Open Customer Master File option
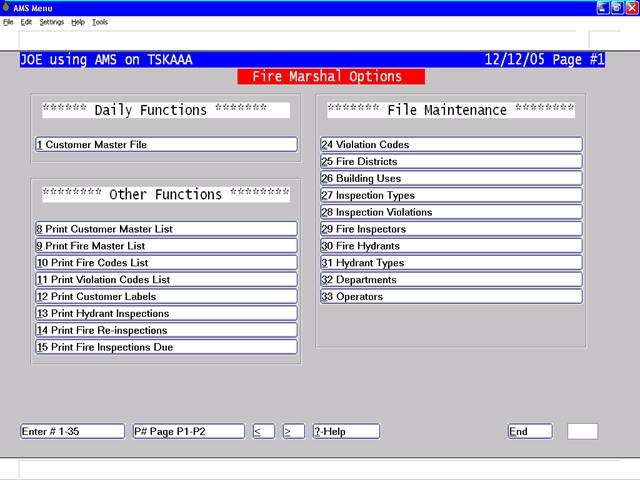The height and width of the screenshot is (480, 640). coord(166,145)
